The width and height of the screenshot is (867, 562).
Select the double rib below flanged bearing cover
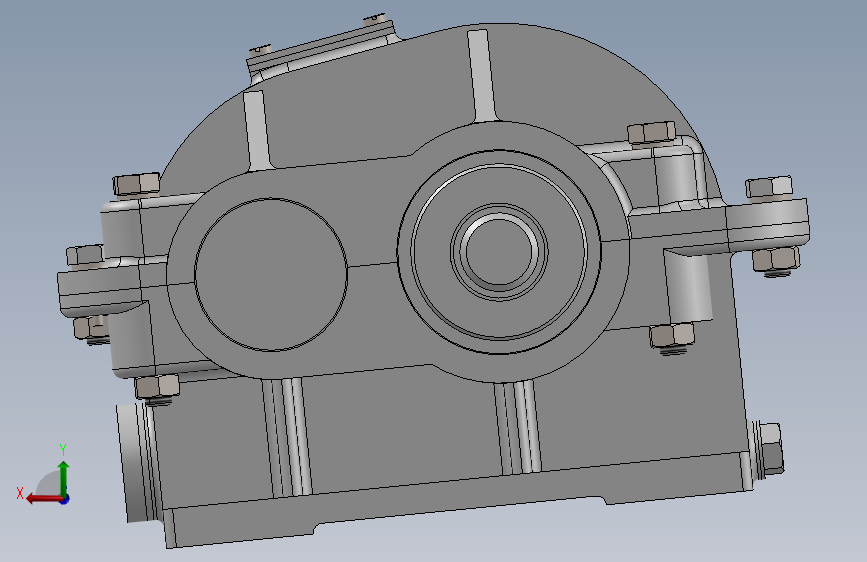tap(518, 428)
